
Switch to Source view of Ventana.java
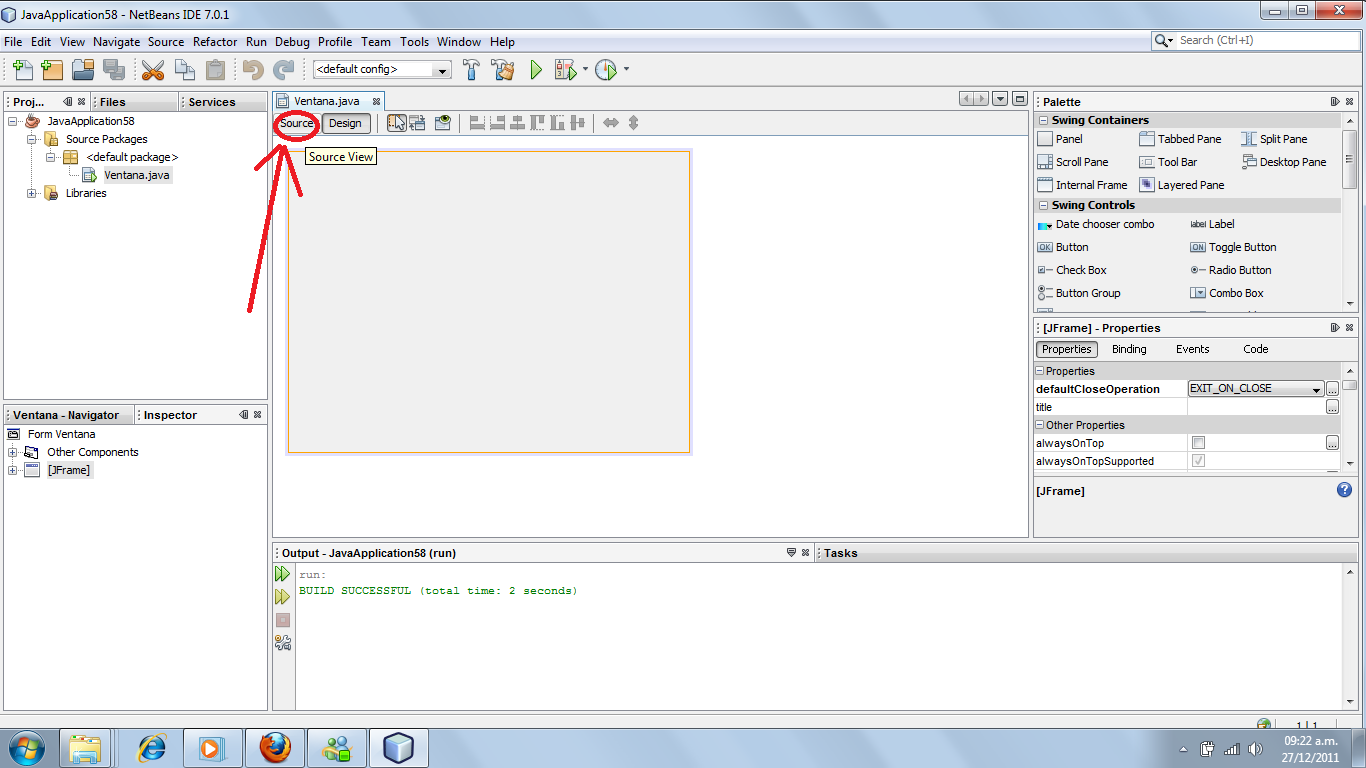click(x=296, y=123)
